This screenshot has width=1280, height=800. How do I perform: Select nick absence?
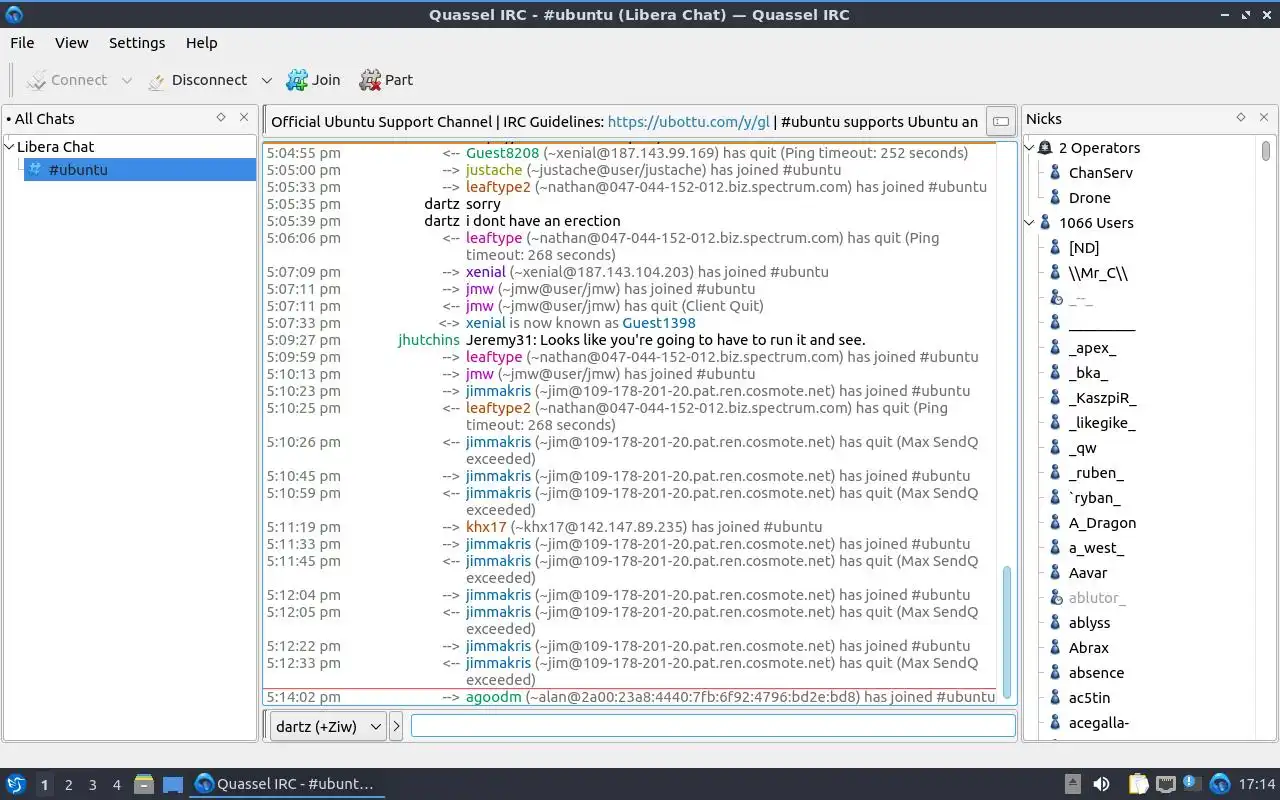(1096, 673)
